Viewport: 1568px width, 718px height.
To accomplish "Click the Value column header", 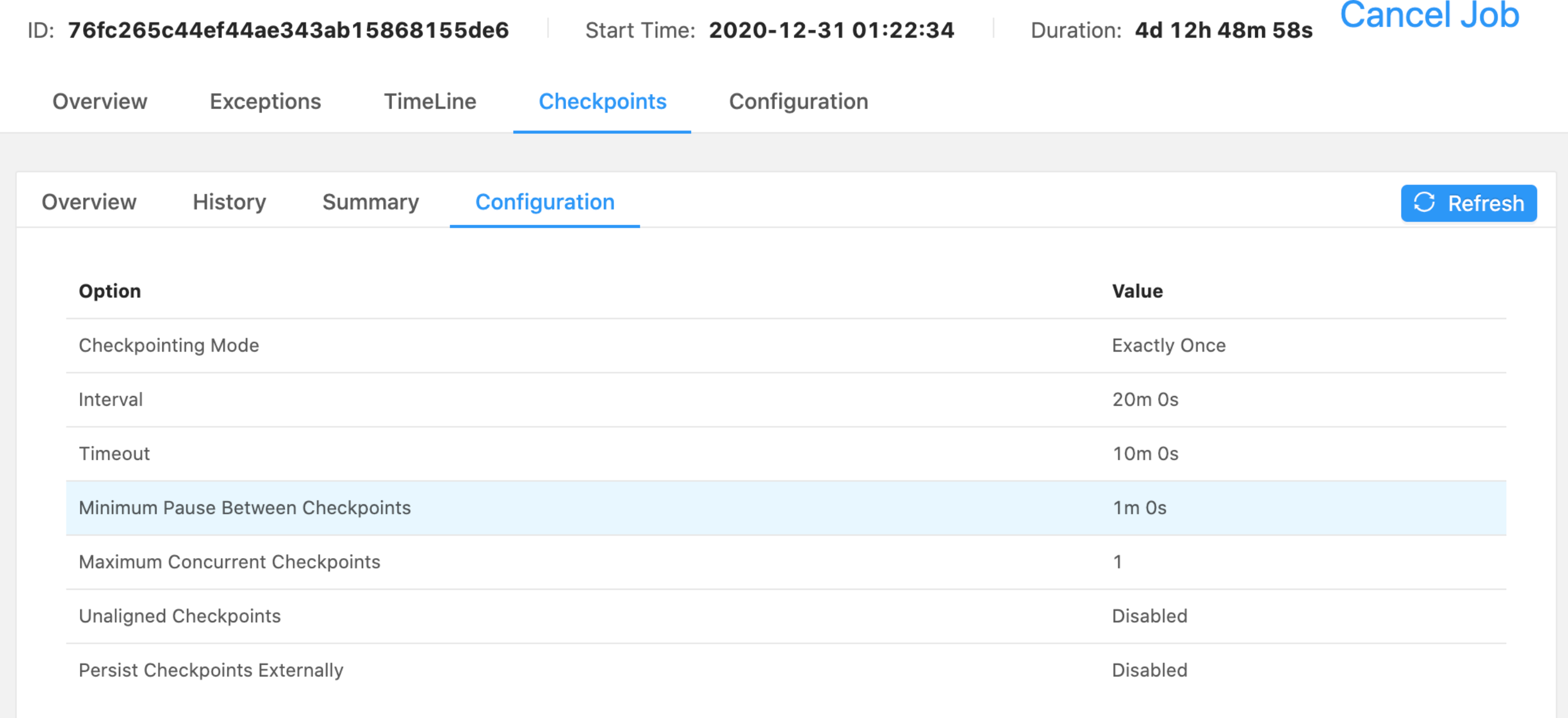I will [1137, 291].
